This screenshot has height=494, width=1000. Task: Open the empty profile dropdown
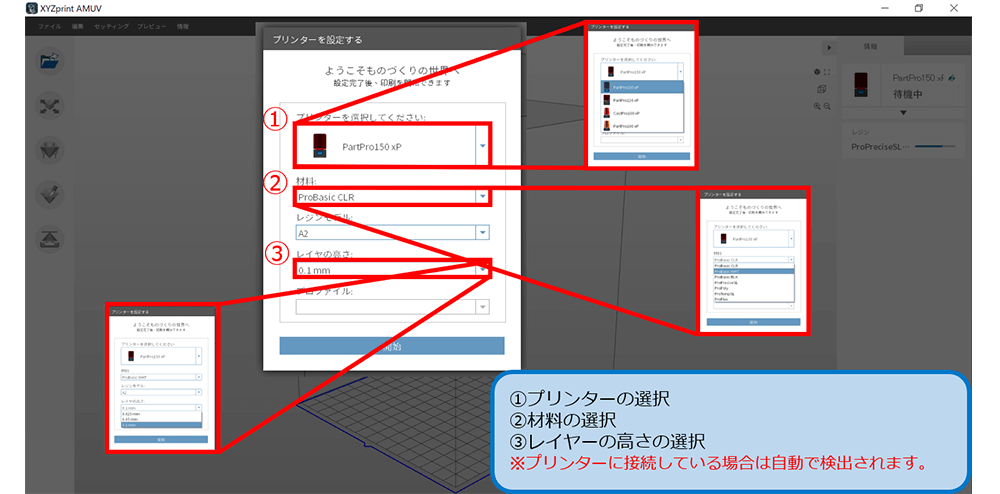click(x=392, y=307)
